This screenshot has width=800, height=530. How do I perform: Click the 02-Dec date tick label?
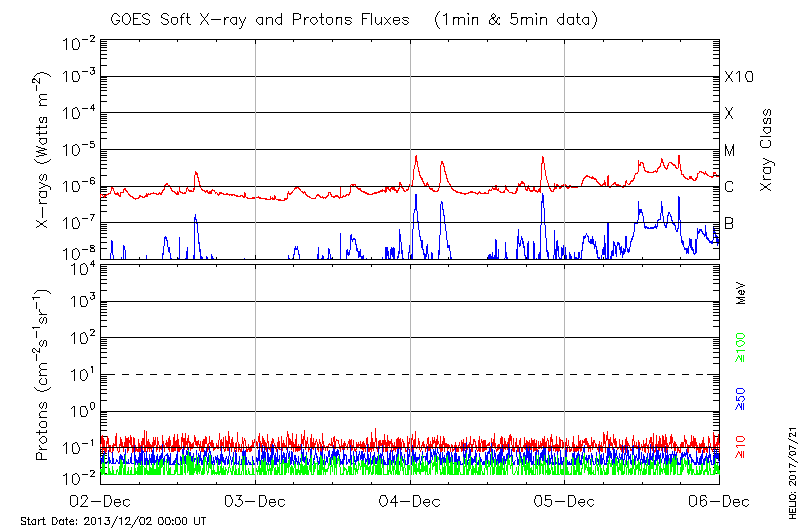(101, 501)
